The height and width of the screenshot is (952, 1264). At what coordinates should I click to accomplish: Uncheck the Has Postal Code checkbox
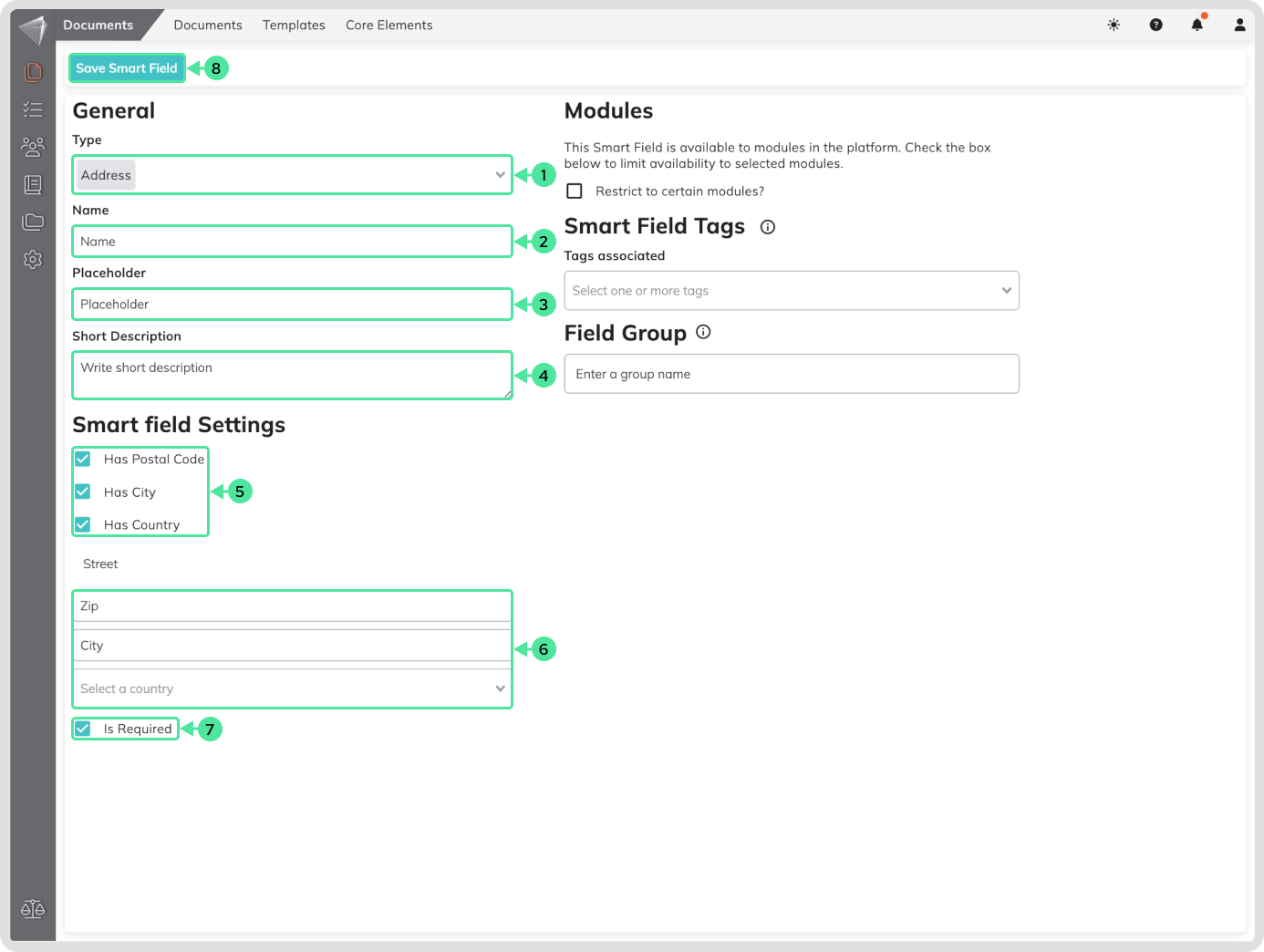(x=83, y=459)
